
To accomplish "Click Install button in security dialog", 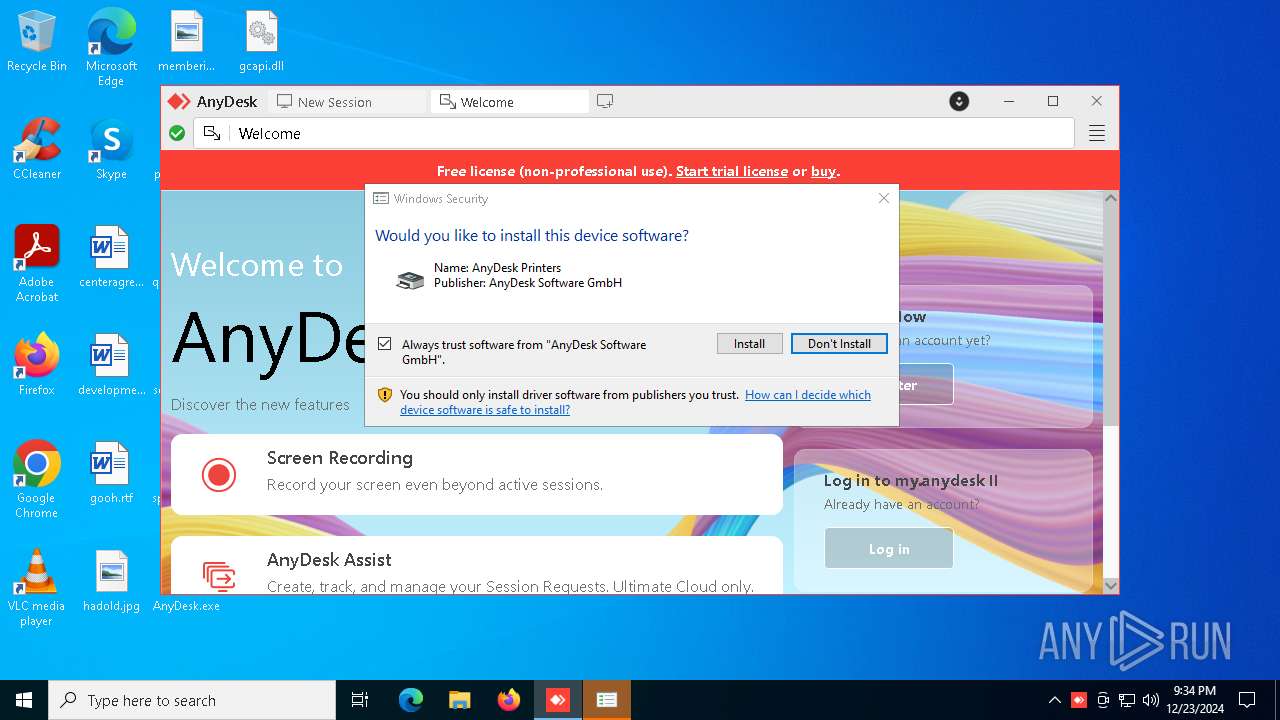I will coord(749,343).
